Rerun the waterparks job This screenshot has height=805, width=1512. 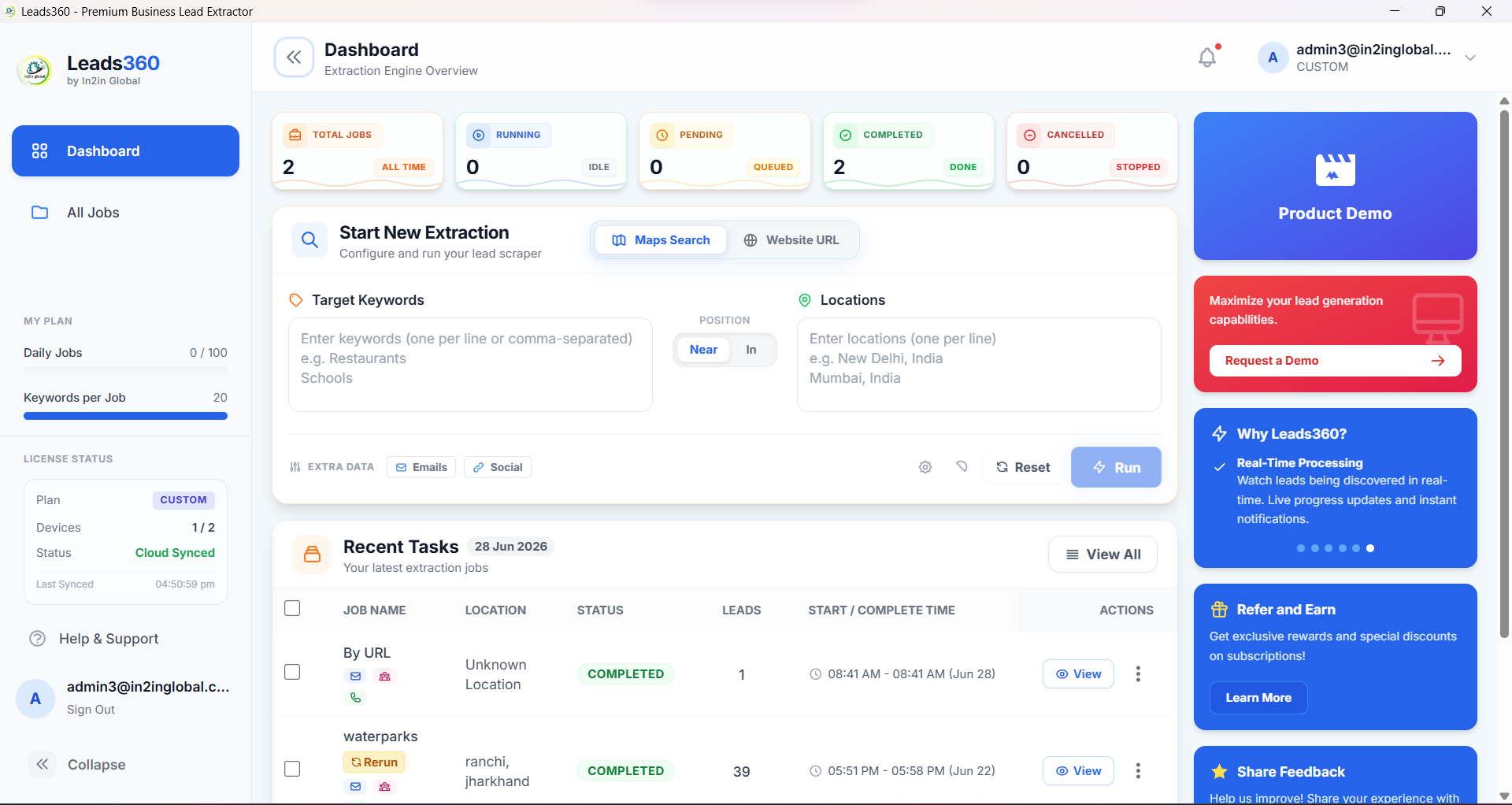coord(374,762)
